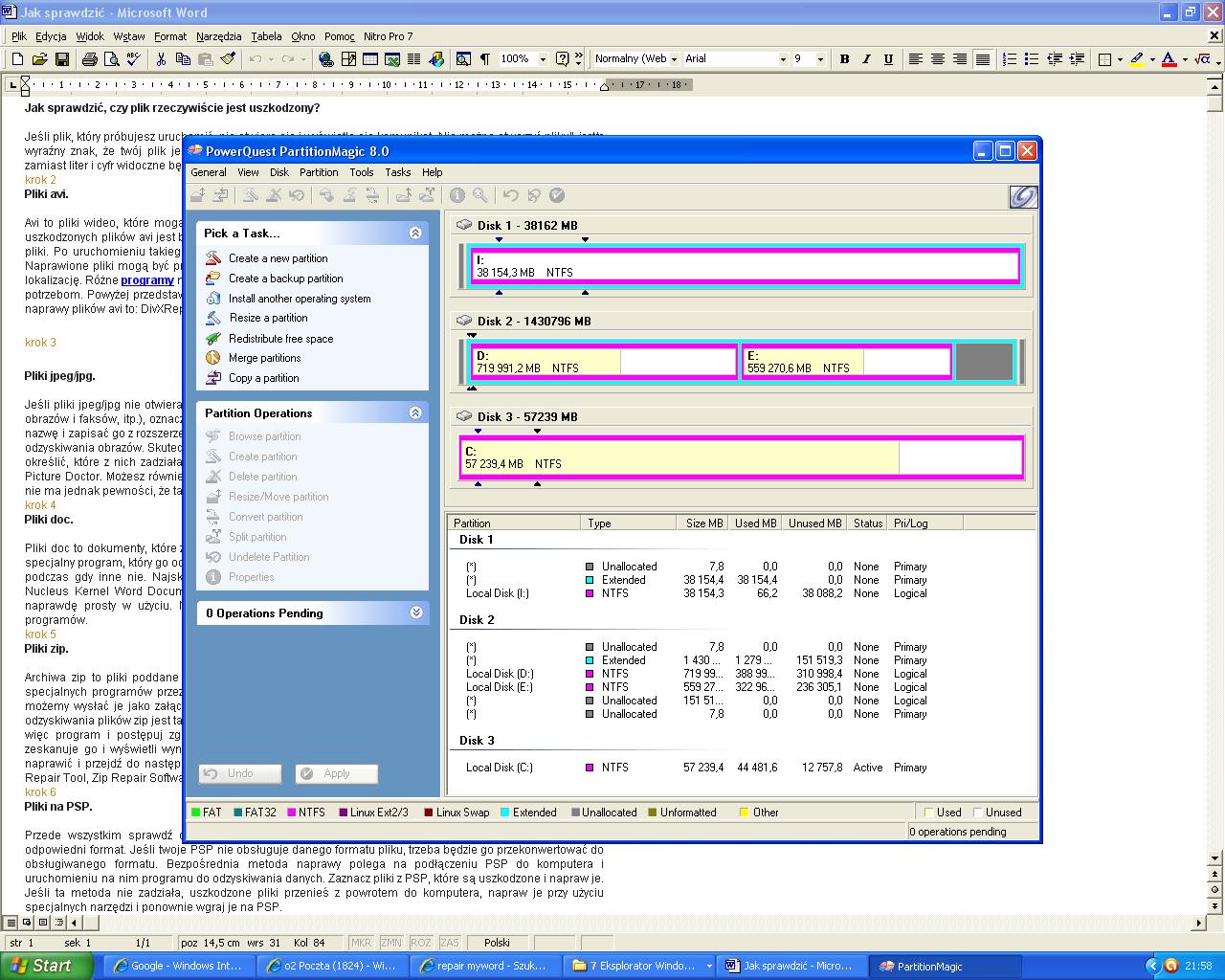This screenshot has height=980, width=1225.
Task: Click Redistribute free space task
Action: click(280, 339)
